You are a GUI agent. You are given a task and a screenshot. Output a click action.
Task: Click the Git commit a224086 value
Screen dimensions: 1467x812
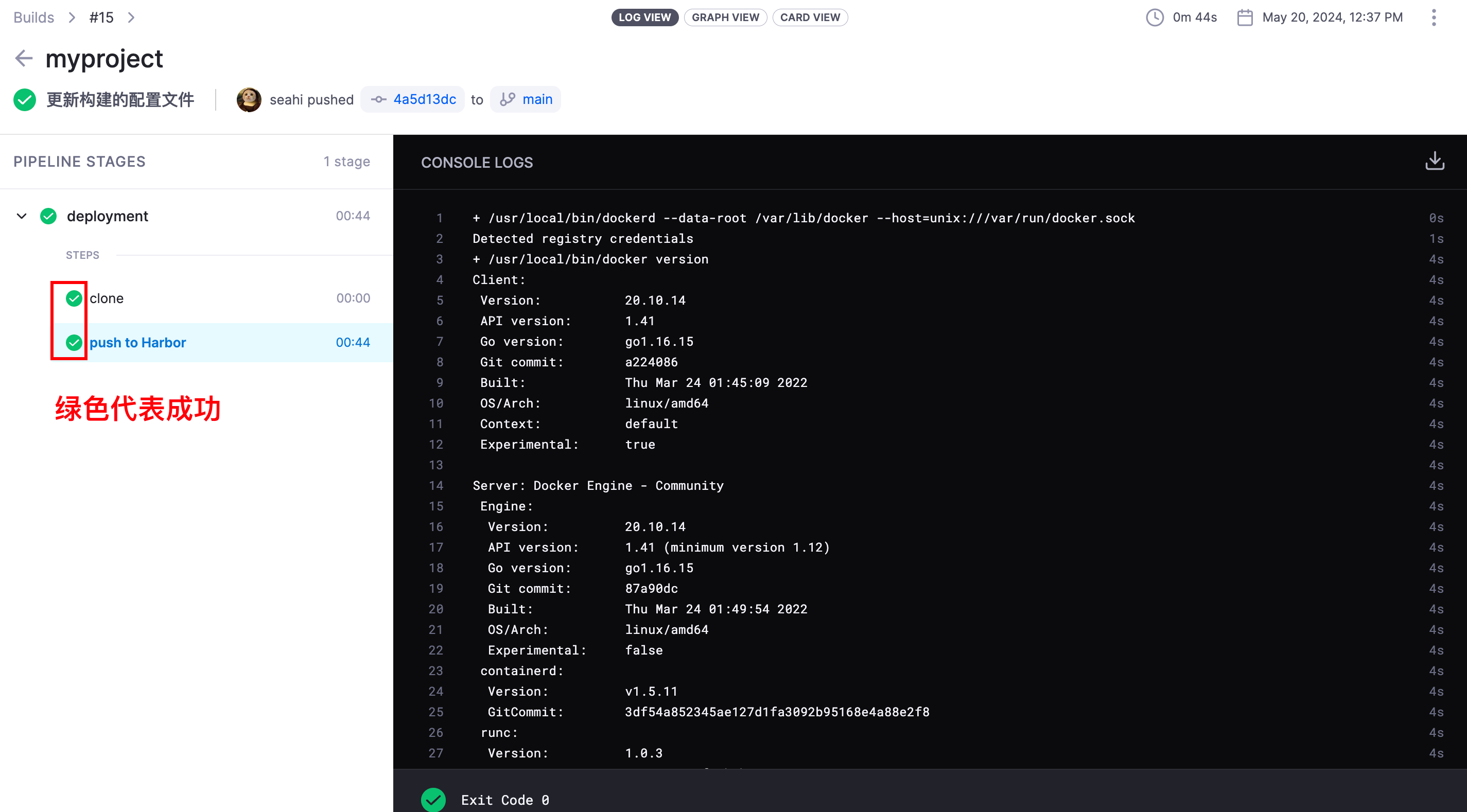pos(651,362)
